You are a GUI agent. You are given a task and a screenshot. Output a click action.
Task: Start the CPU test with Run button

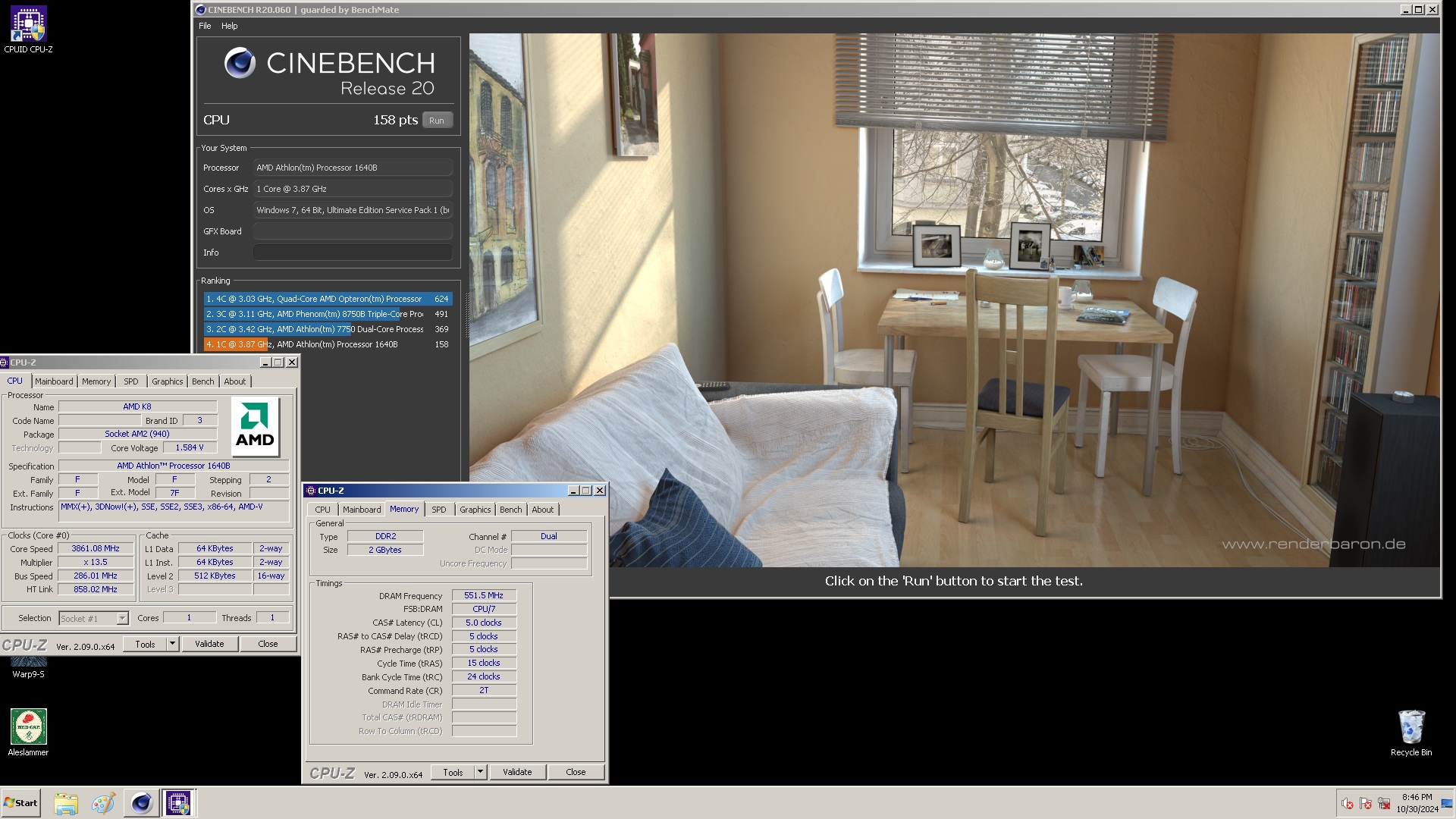coord(437,120)
